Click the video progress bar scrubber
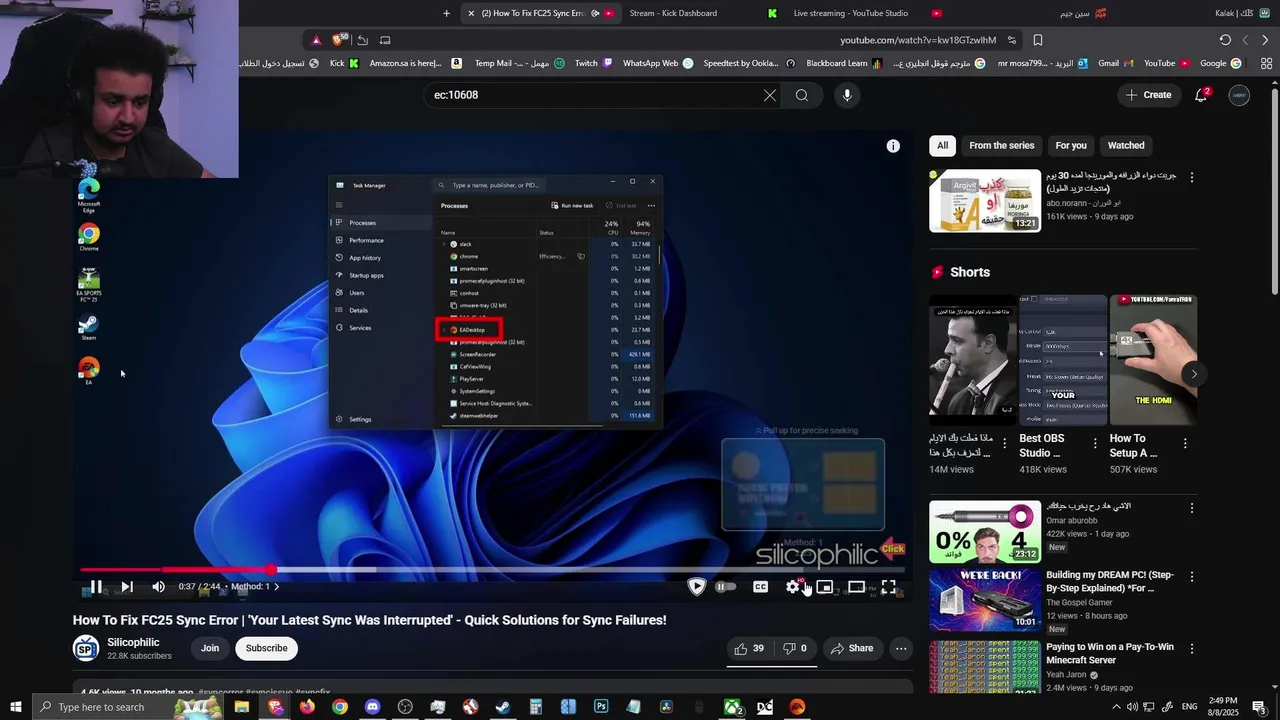The height and width of the screenshot is (720, 1280). click(x=270, y=569)
